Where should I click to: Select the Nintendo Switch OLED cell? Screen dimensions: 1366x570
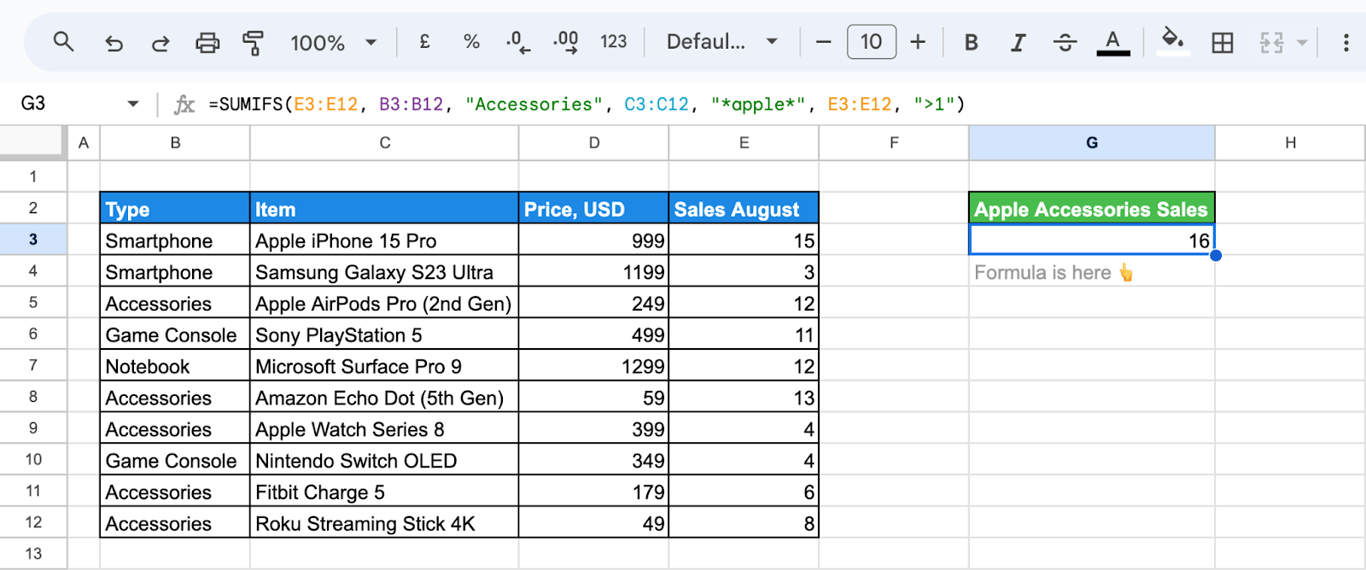pos(385,461)
